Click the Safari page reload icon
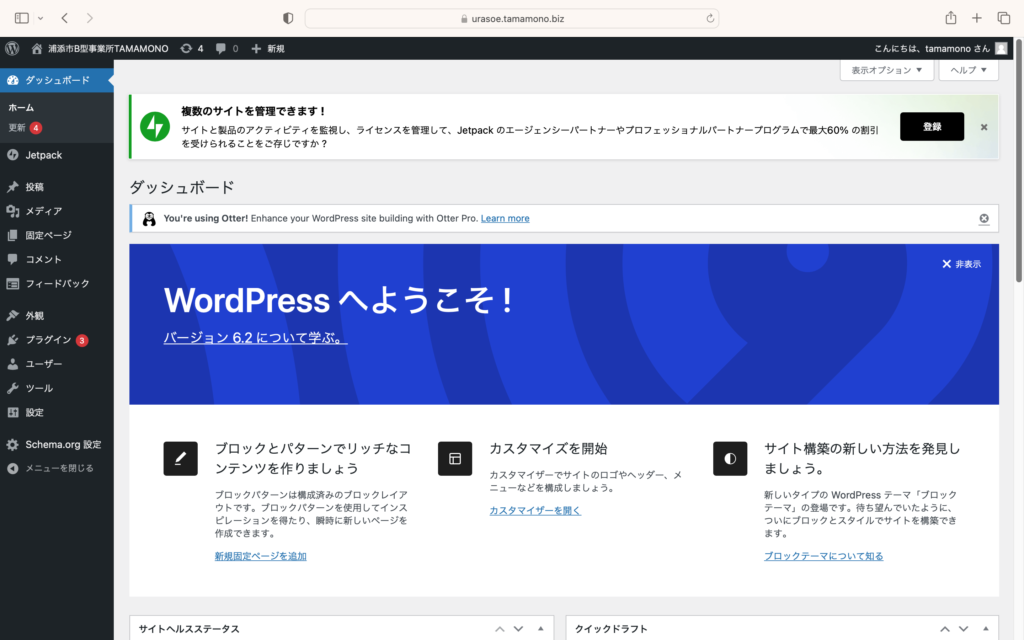Screen dimensions: 1024x640 (x=710, y=18)
